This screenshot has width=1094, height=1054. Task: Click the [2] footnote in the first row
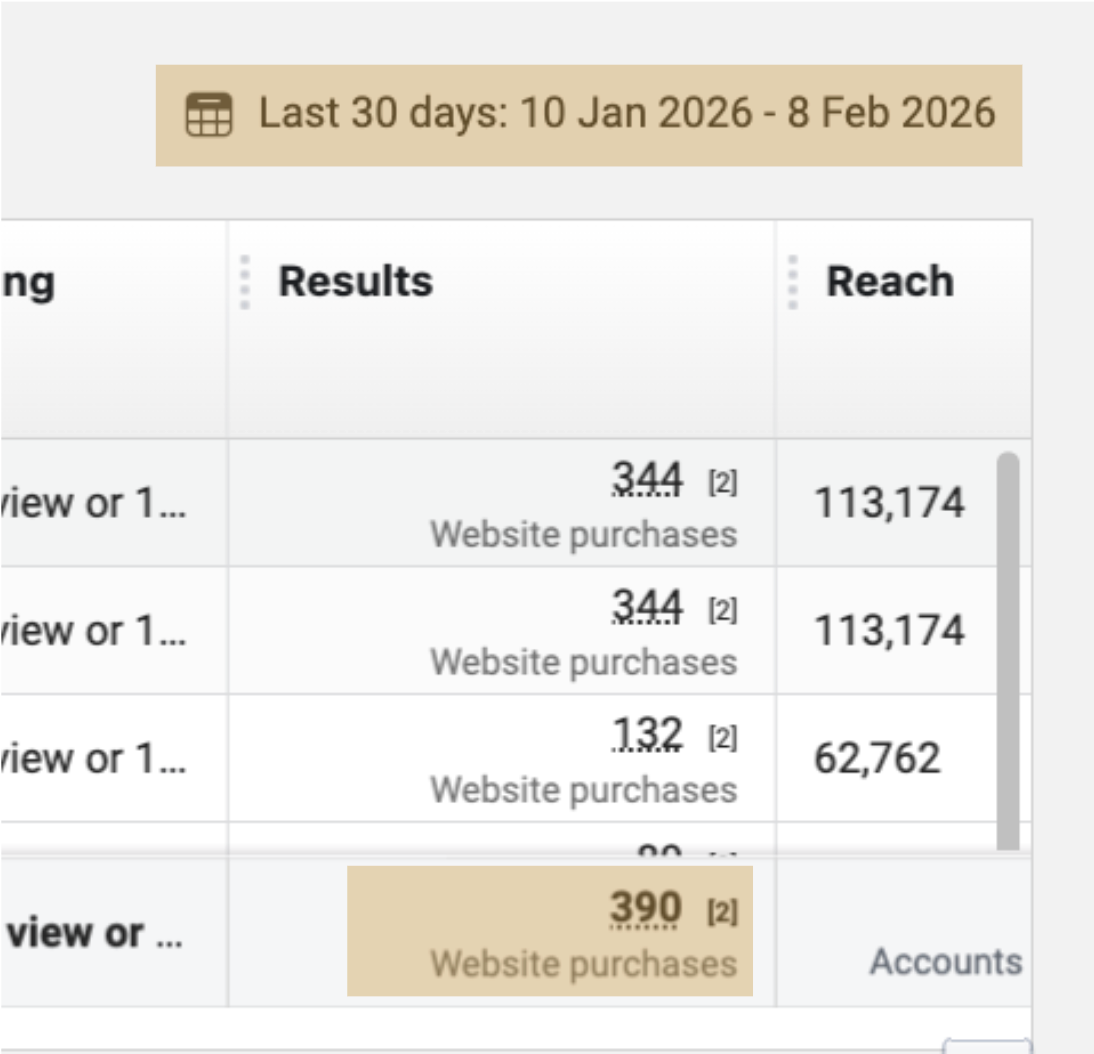coord(722,484)
